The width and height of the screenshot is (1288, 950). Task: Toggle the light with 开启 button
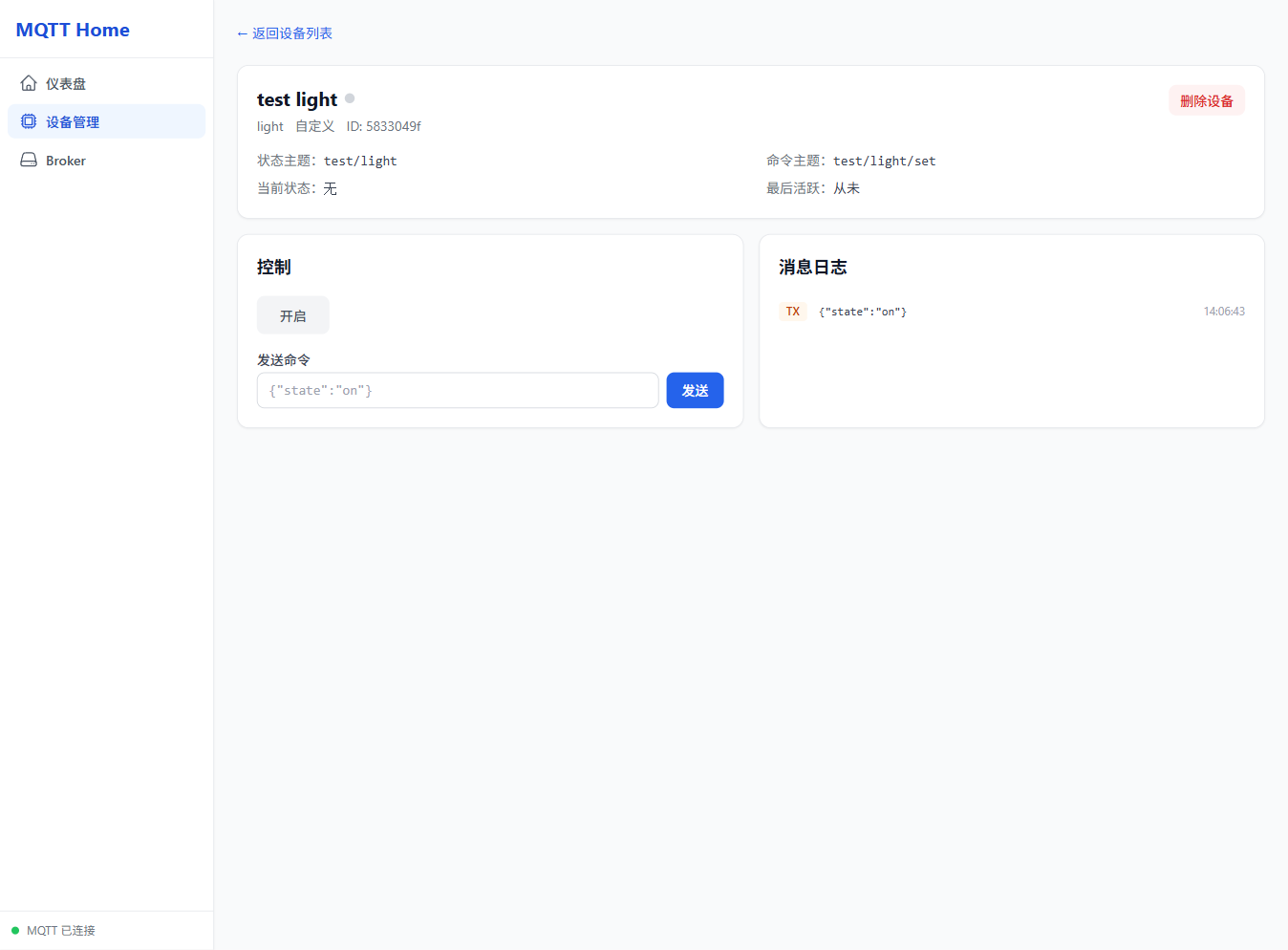[x=292, y=315]
